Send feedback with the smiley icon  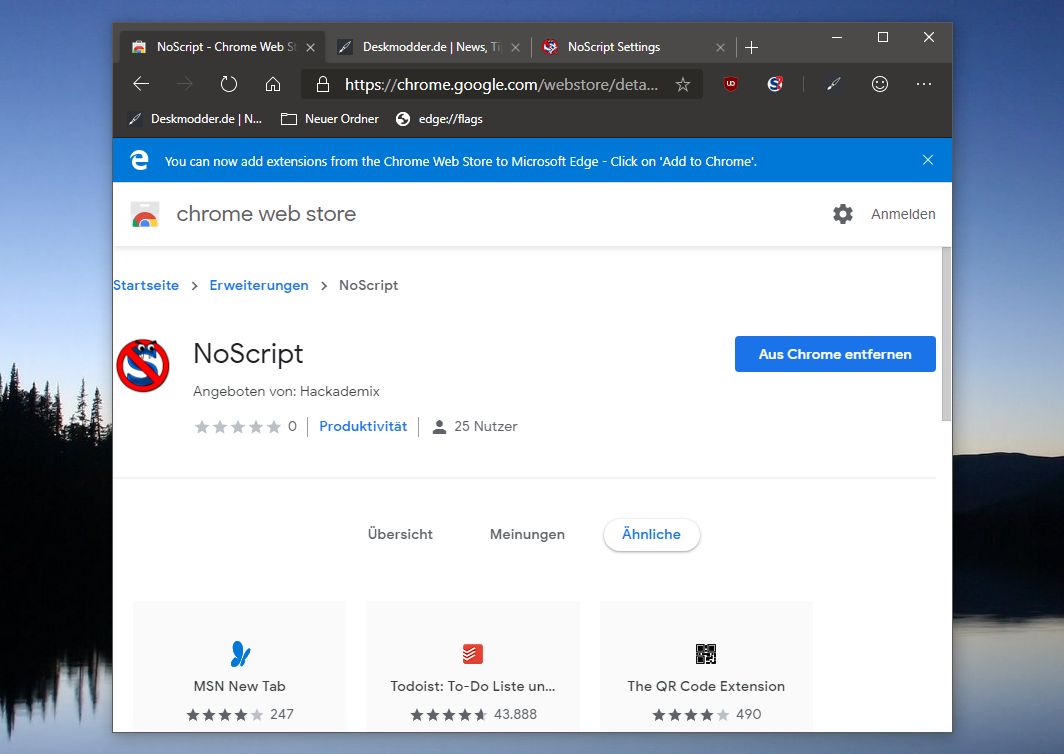879,84
